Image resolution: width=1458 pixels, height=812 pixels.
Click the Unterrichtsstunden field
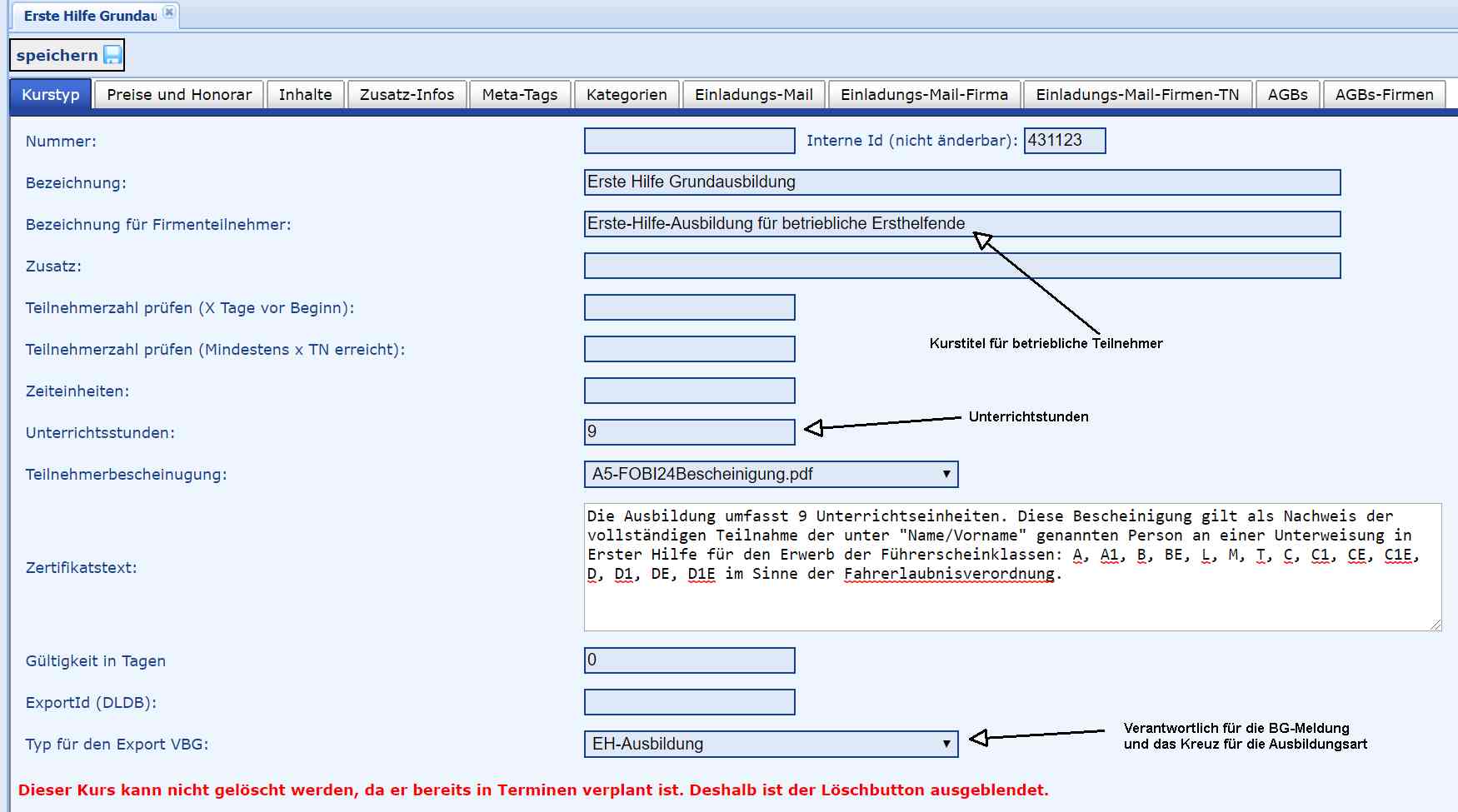click(x=689, y=432)
